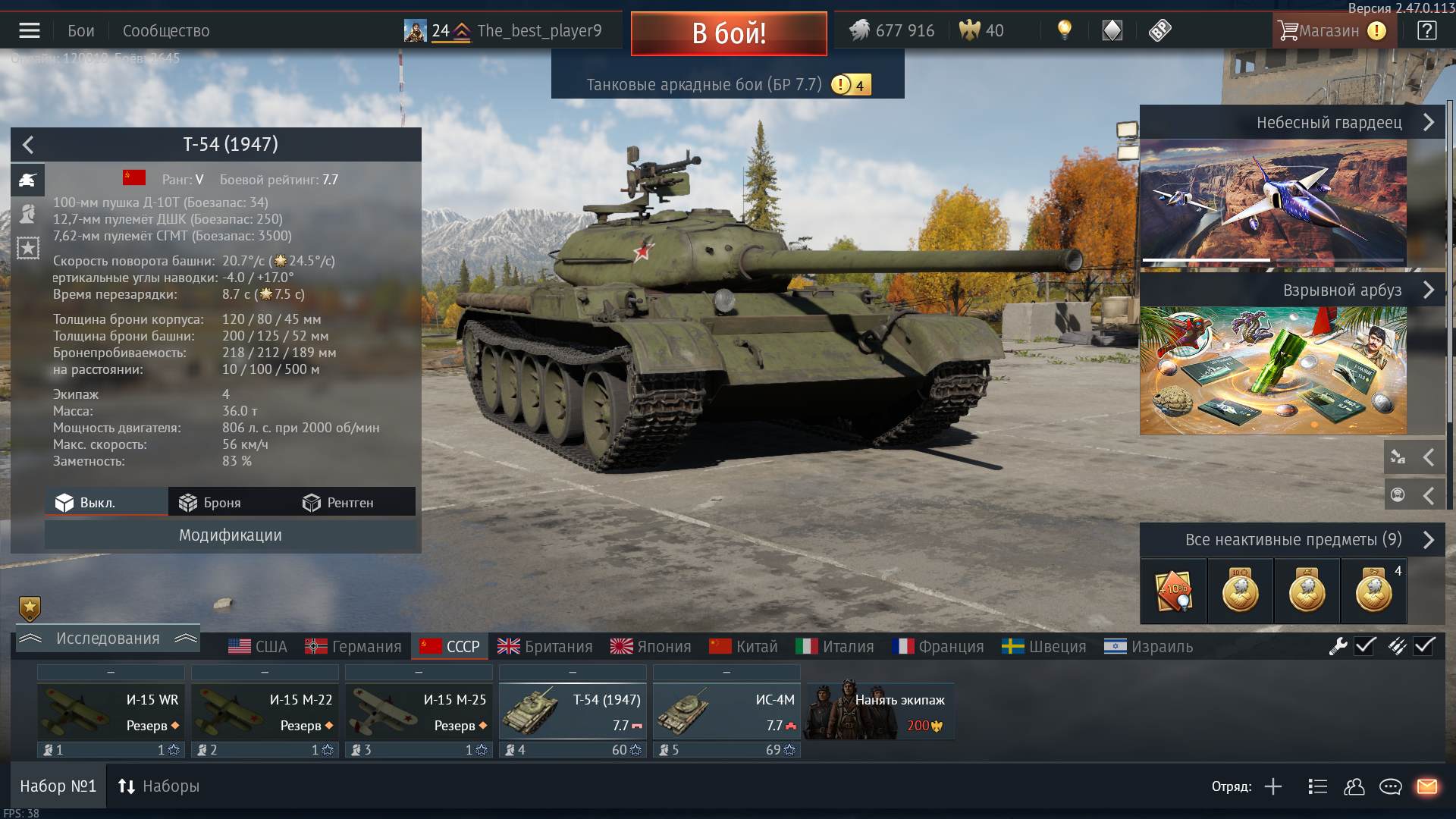Expand Все неактивные предметы list
The height and width of the screenshot is (819, 1456).
pos(1292,539)
